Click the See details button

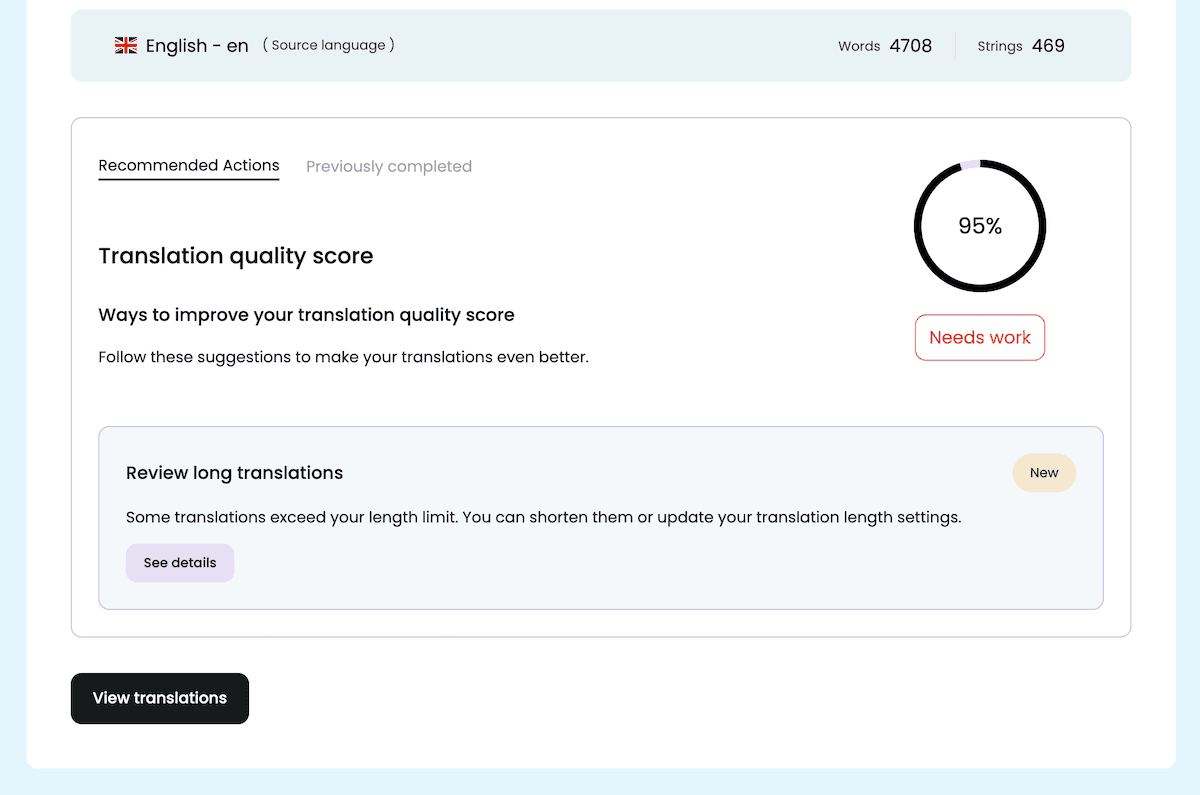coord(180,563)
